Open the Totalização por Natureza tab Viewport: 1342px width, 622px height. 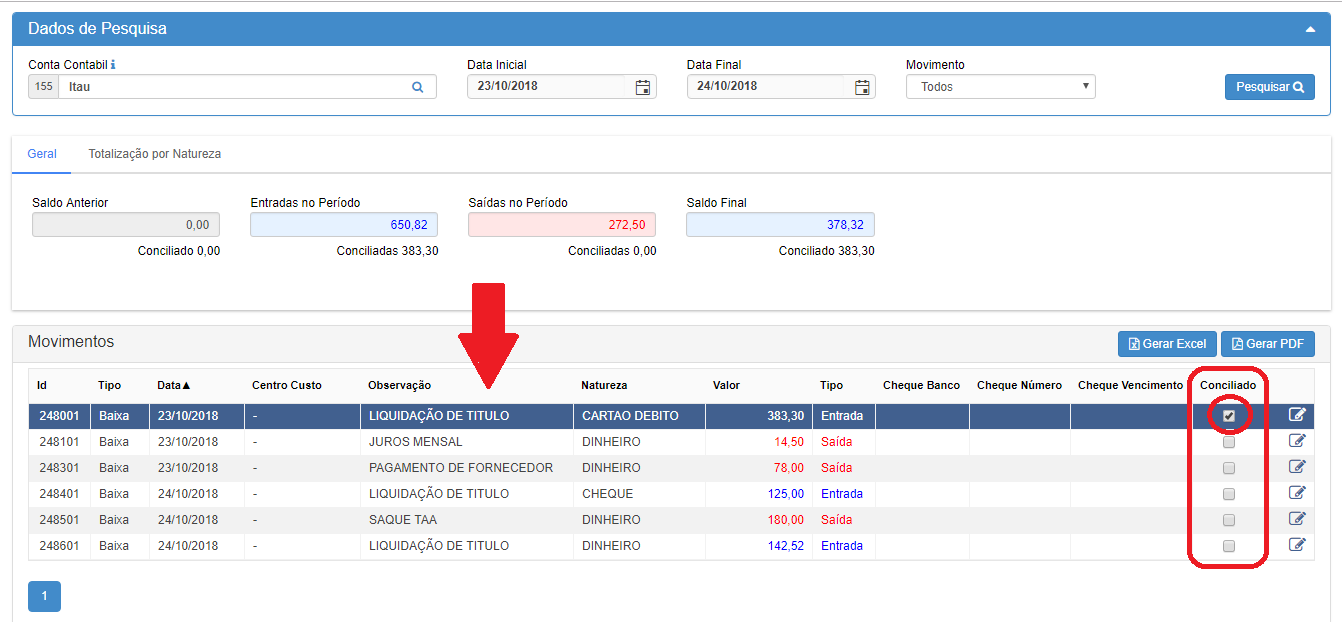click(154, 154)
